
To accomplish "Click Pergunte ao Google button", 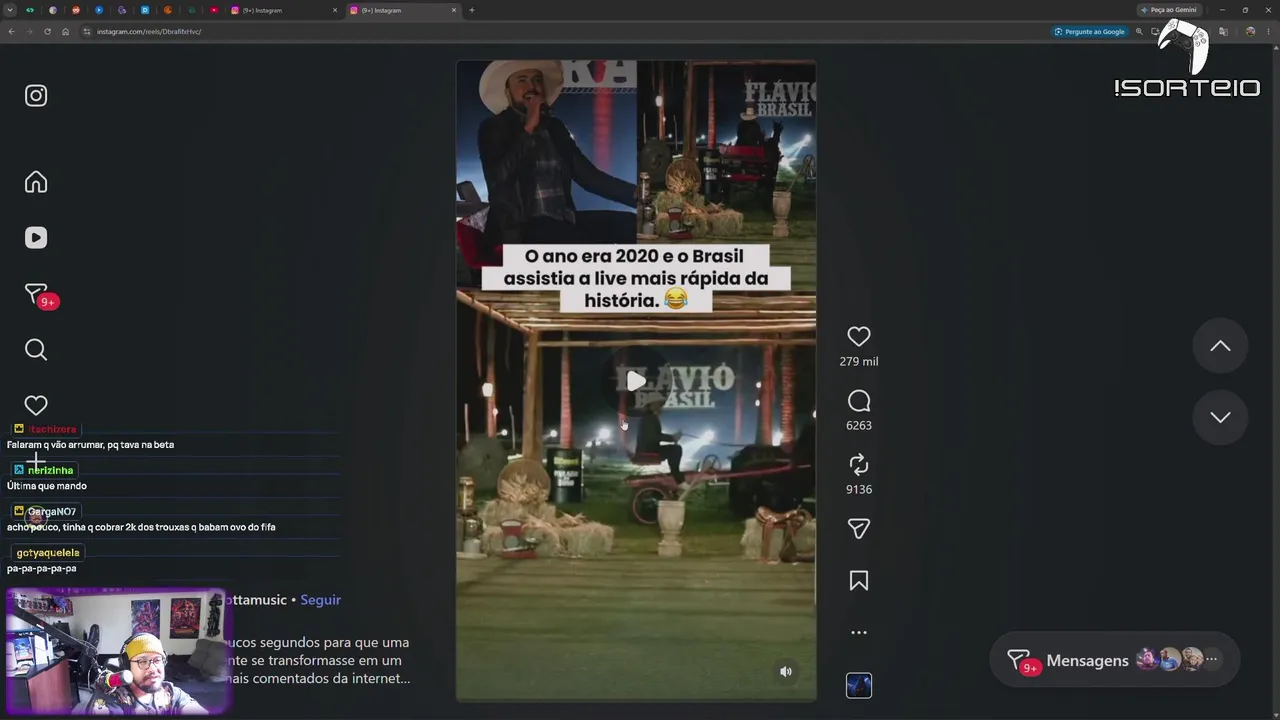I will point(1090,31).
